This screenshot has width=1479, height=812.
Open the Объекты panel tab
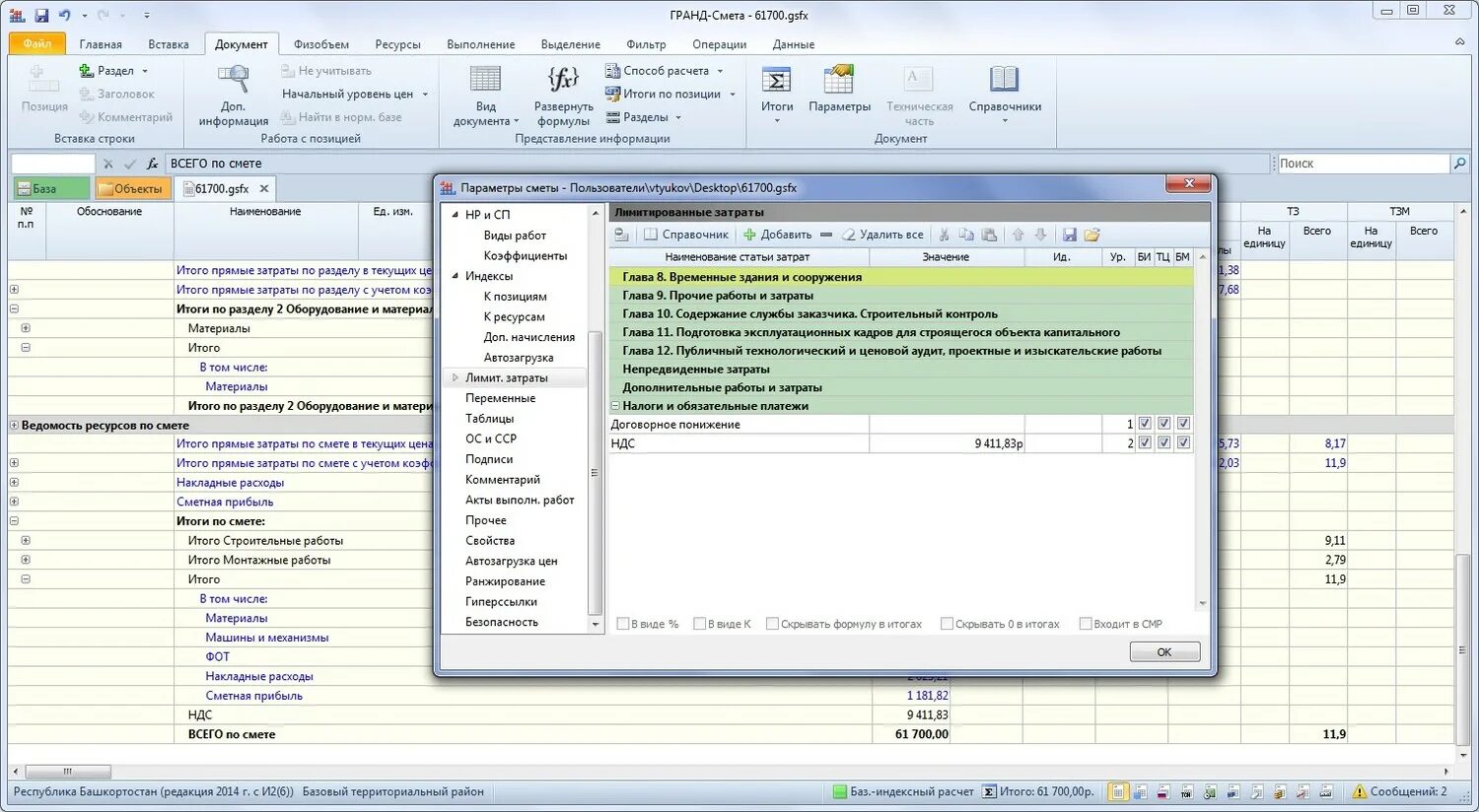click(x=132, y=188)
